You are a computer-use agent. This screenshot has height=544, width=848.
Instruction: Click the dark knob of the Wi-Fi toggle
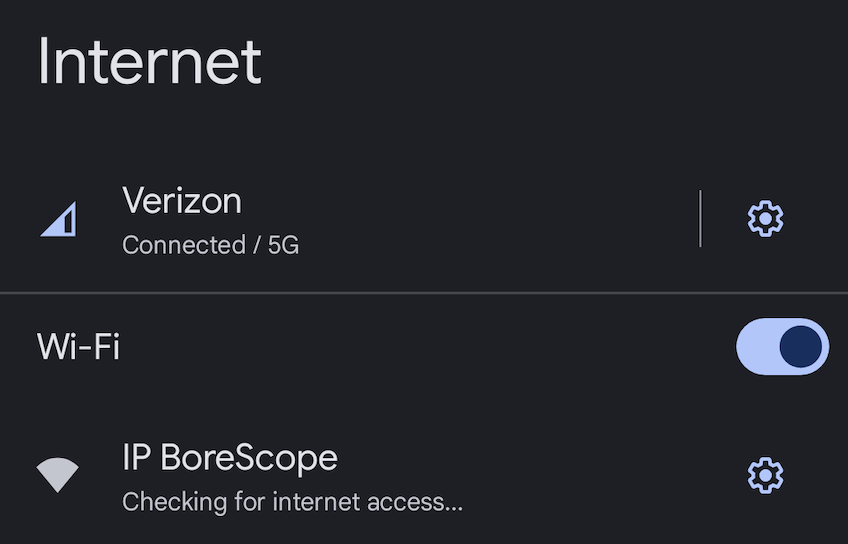click(800, 346)
